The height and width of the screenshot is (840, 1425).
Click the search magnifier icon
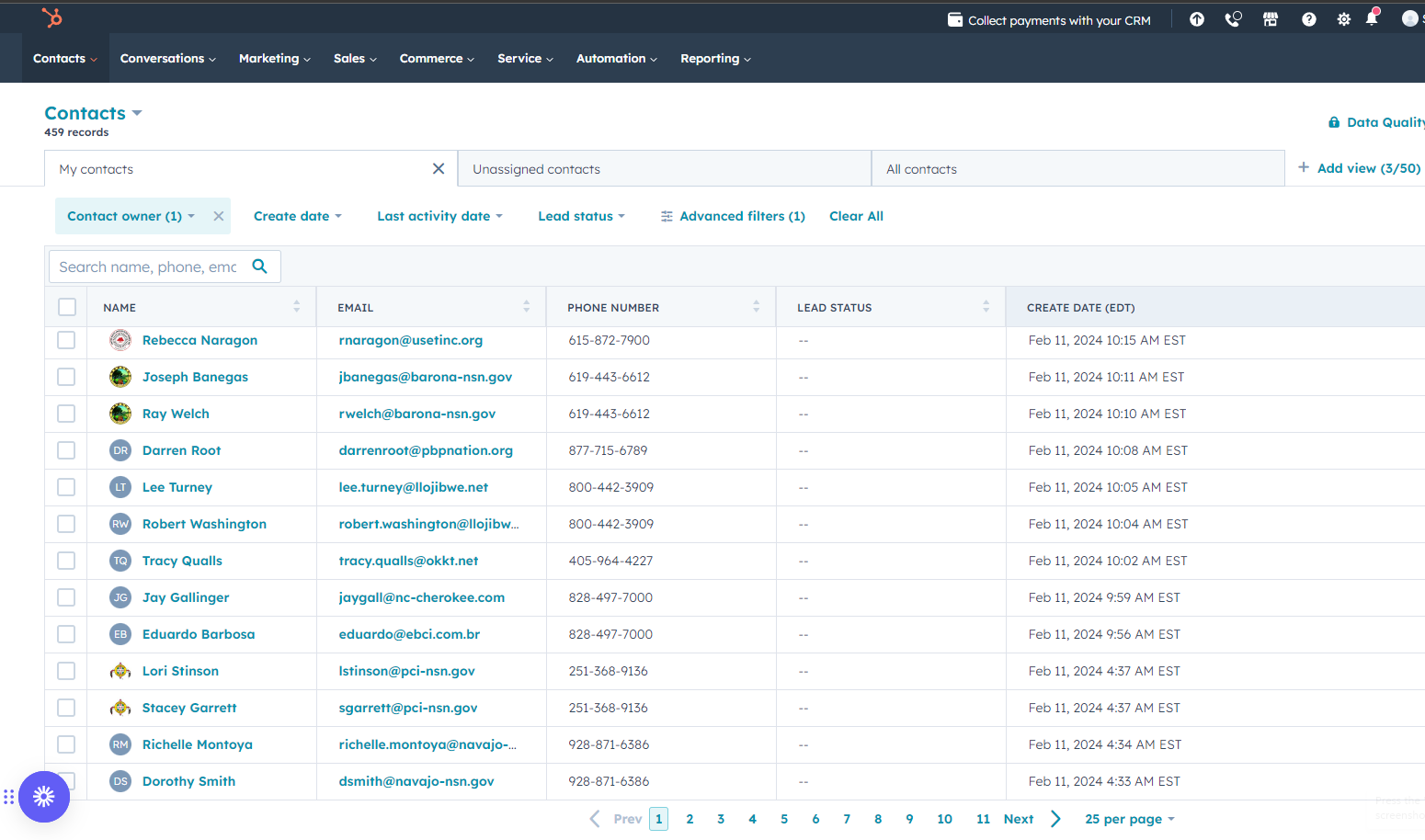pos(260,267)
